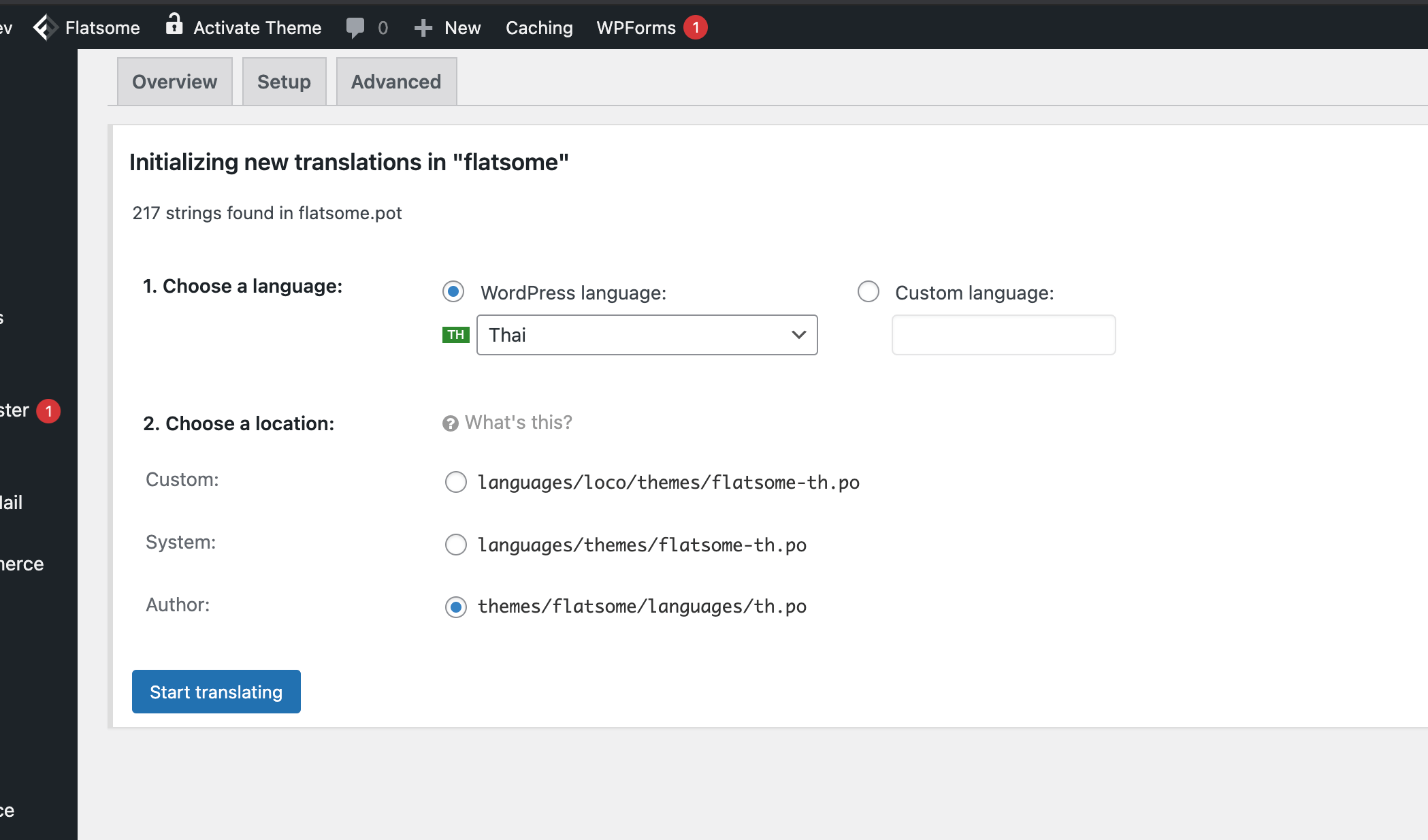Choose Author location themes/flatsome/languages/th.po
Screen dimensions: 1428x840
tap(456, 607)
